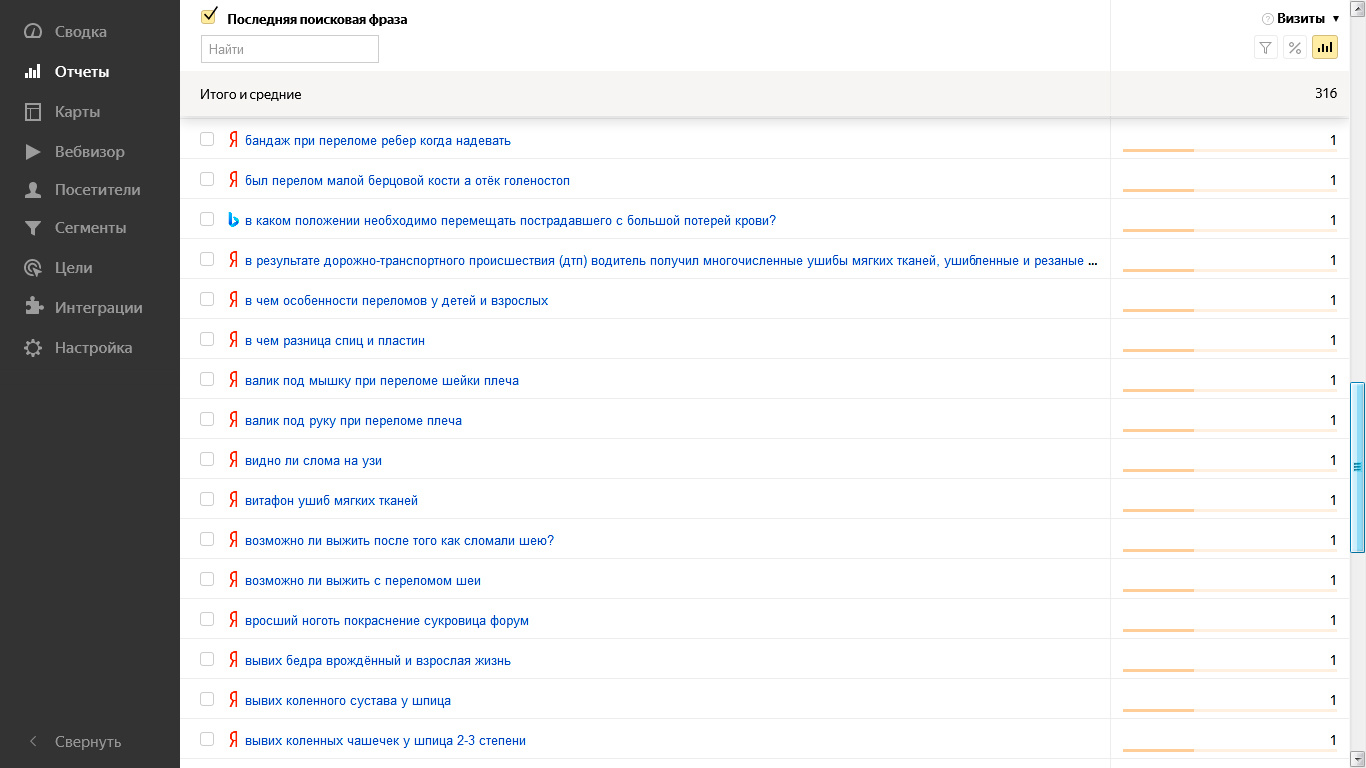1366x768 pixels.
Task: Open phrase 'в чем разница спиц и пластин'
Action: 335,341
